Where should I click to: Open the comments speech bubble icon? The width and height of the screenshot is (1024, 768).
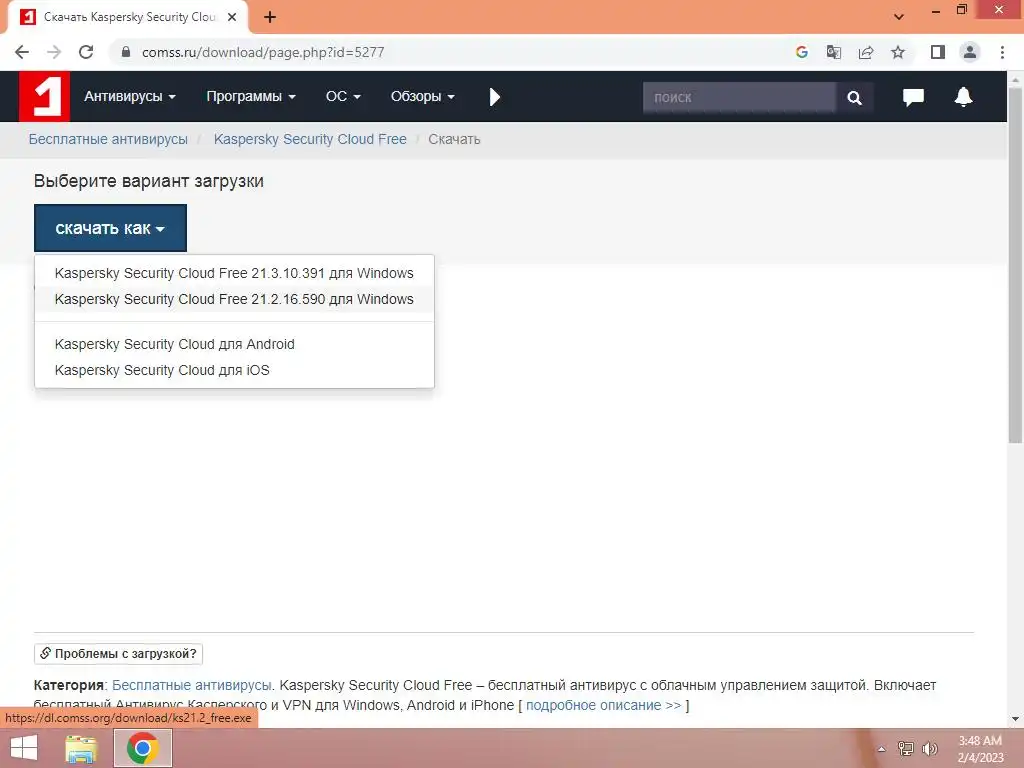[913, 97]
